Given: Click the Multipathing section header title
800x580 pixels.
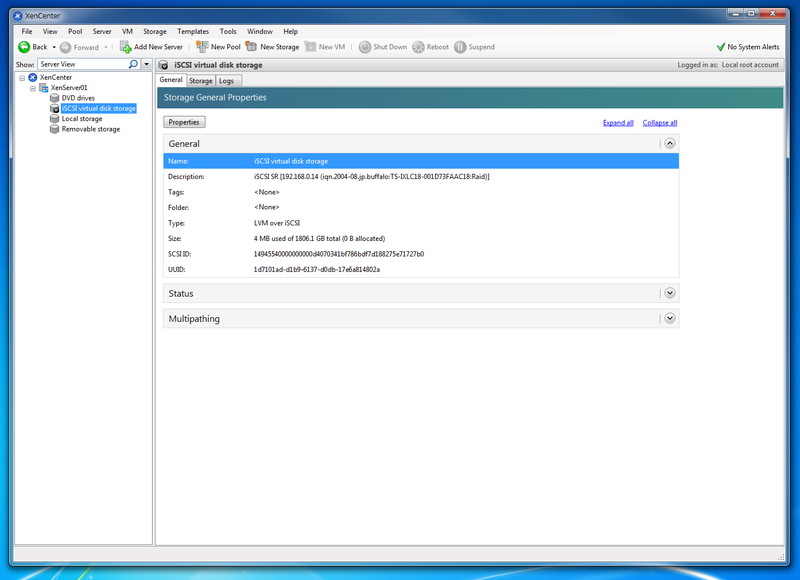Looking at the screenshot, I should pos(194,319).
